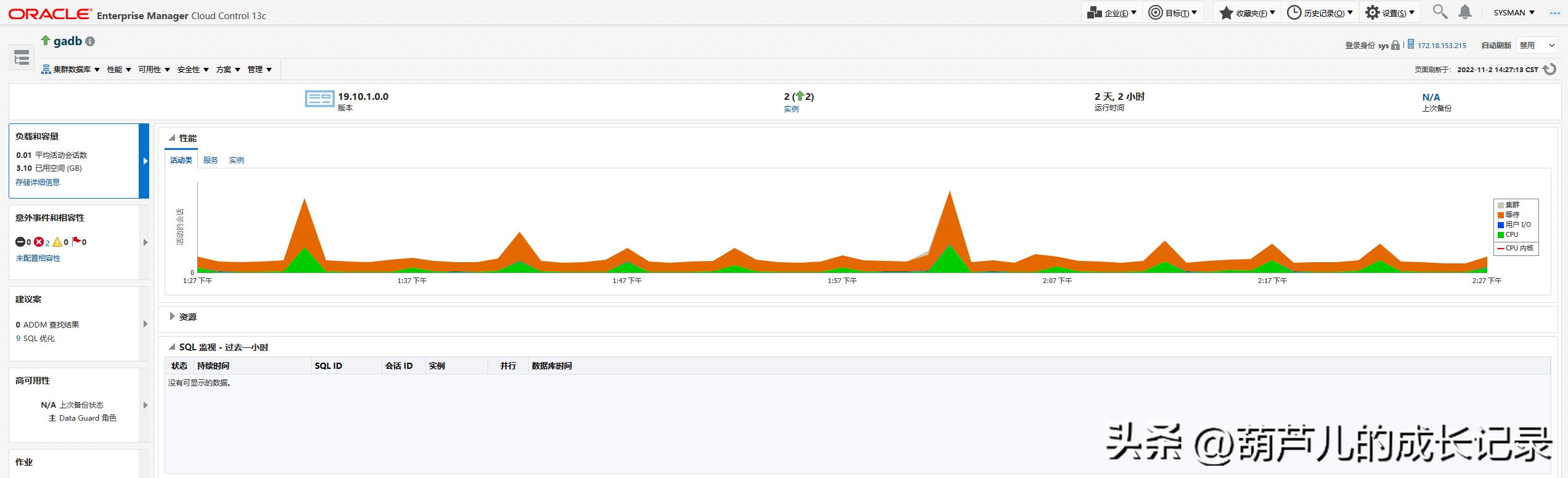Expand the Load and Capacity card arrow
1568x478 pixels.
[x=145, y=161]
